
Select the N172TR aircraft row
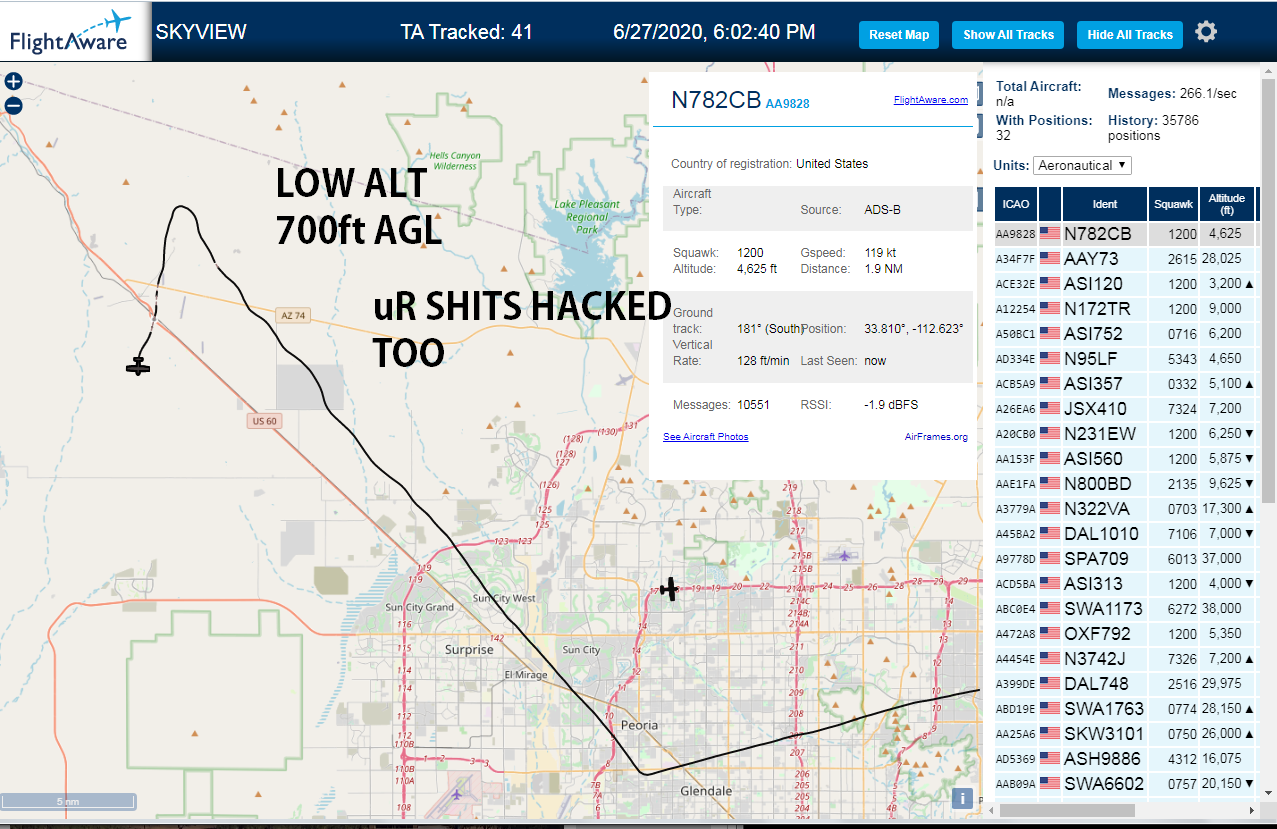point(1125,309)
